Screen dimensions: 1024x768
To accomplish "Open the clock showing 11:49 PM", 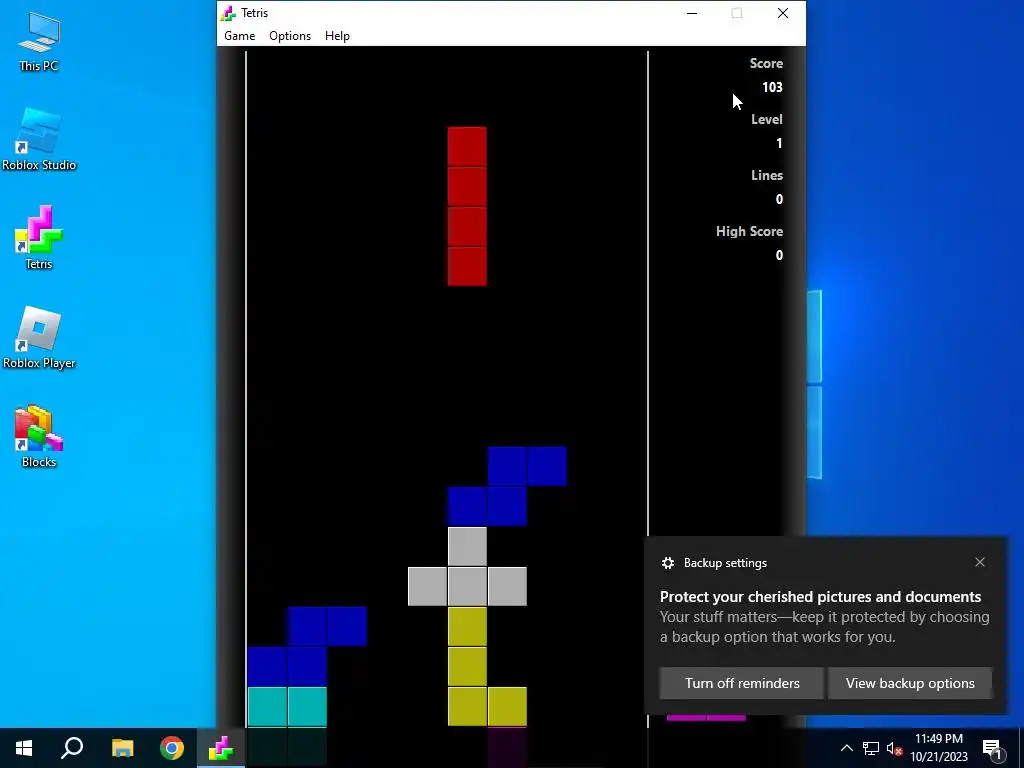I will [938, 748].
